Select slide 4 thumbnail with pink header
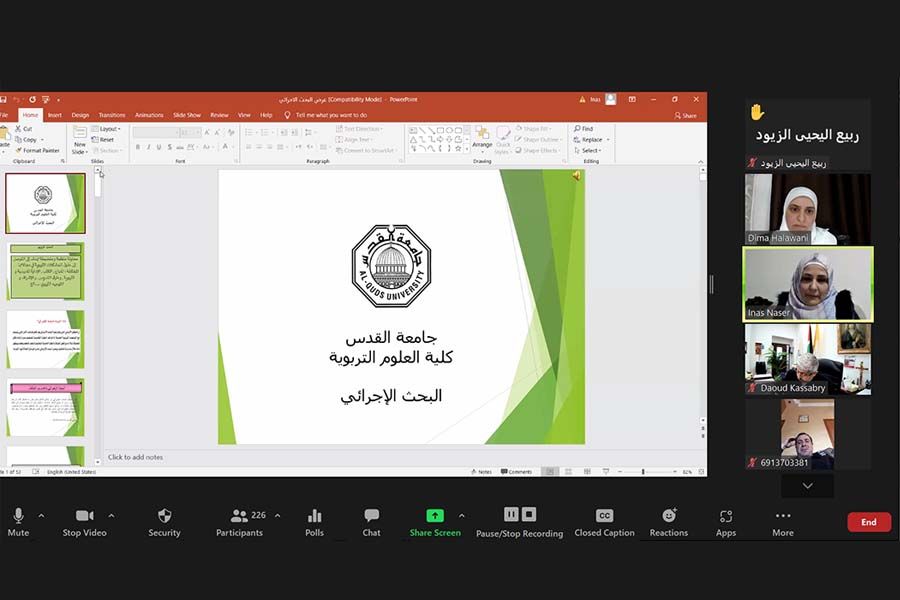Image resolution: width=900 pixels, height=600 pixels. coord(46,407)
